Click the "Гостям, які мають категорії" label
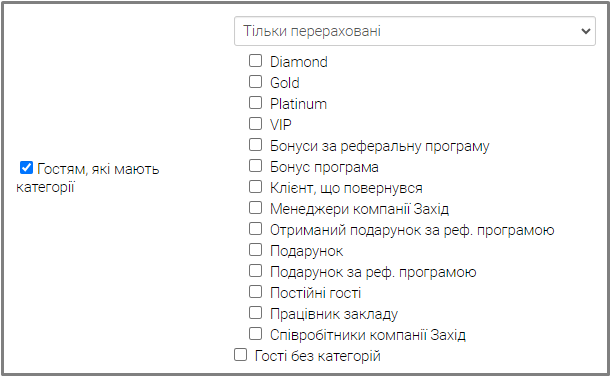Image resolution: width=611 pixels, height=377 pixels. tap(88, 178)
